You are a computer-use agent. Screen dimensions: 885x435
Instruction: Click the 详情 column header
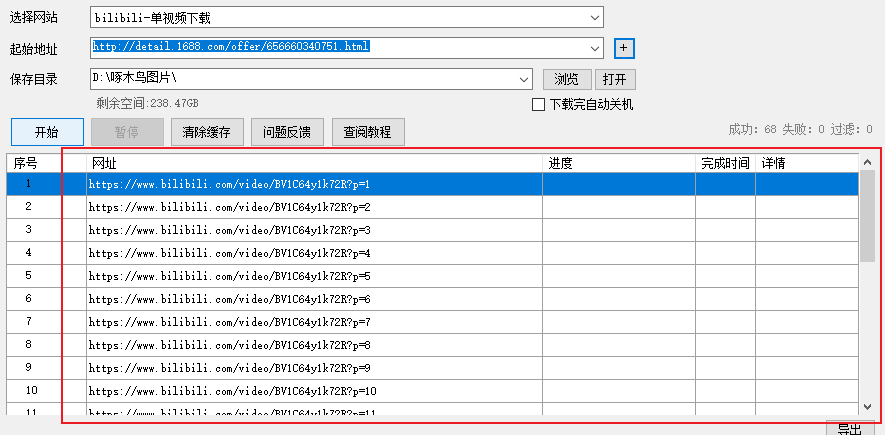click(807, 164)
